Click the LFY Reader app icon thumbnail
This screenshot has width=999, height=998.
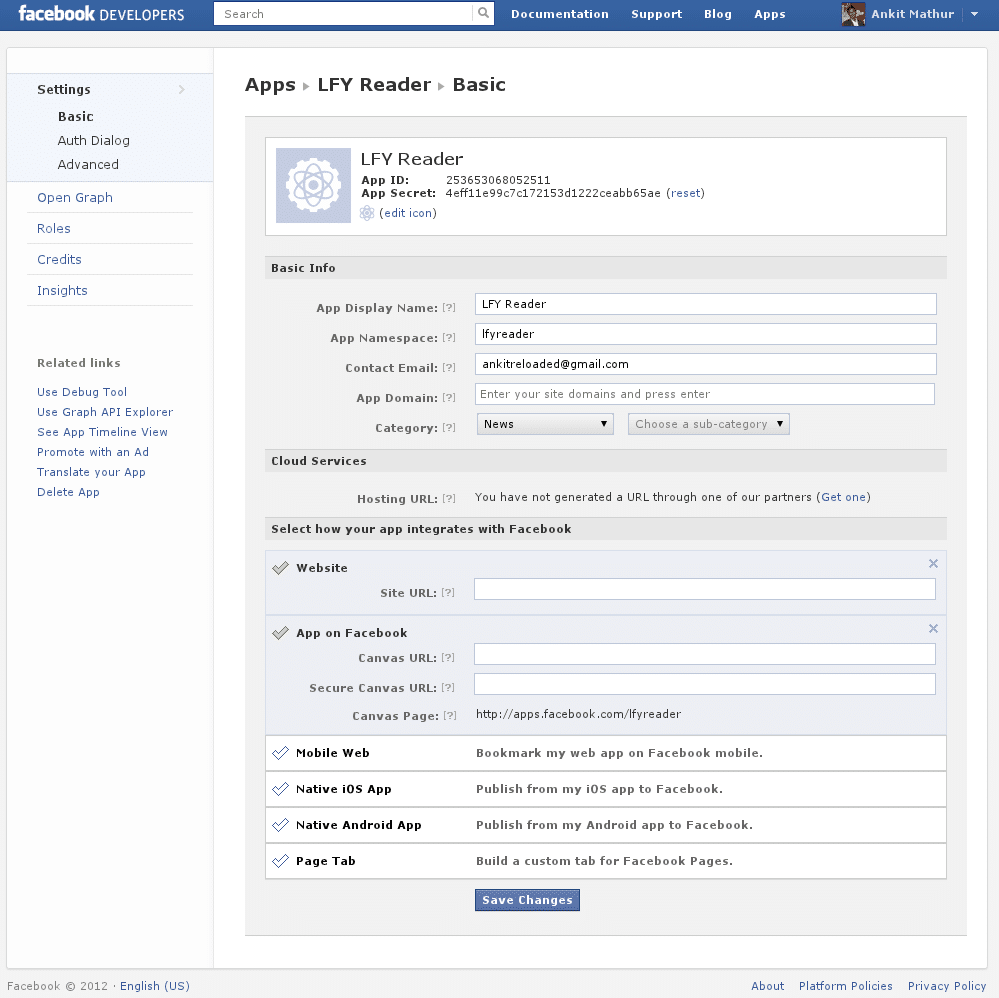pyautogui.click(x=314, y=186)
